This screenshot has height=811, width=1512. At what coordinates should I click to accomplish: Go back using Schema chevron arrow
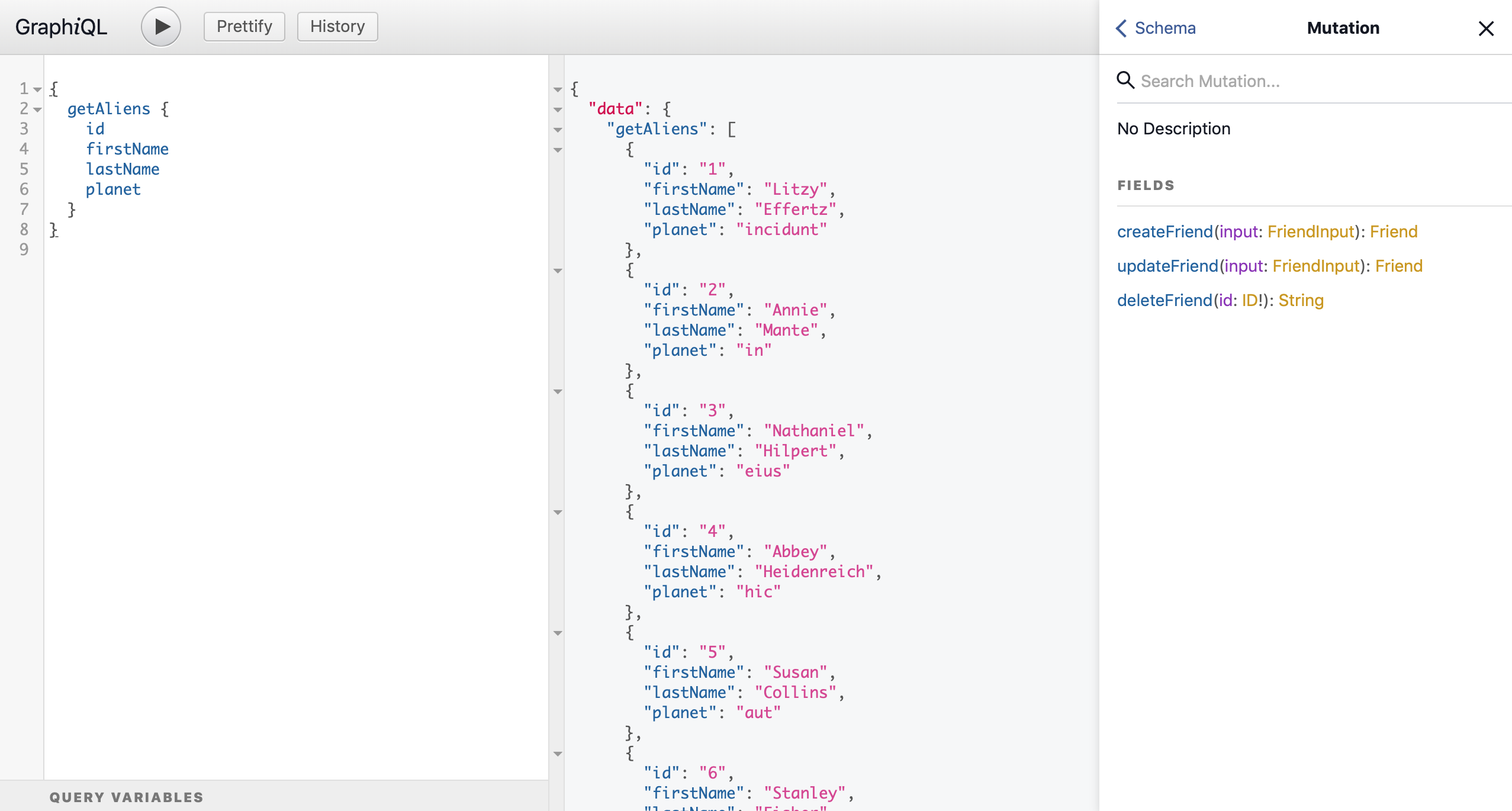pyautogui.click(x=1121, y=28)
